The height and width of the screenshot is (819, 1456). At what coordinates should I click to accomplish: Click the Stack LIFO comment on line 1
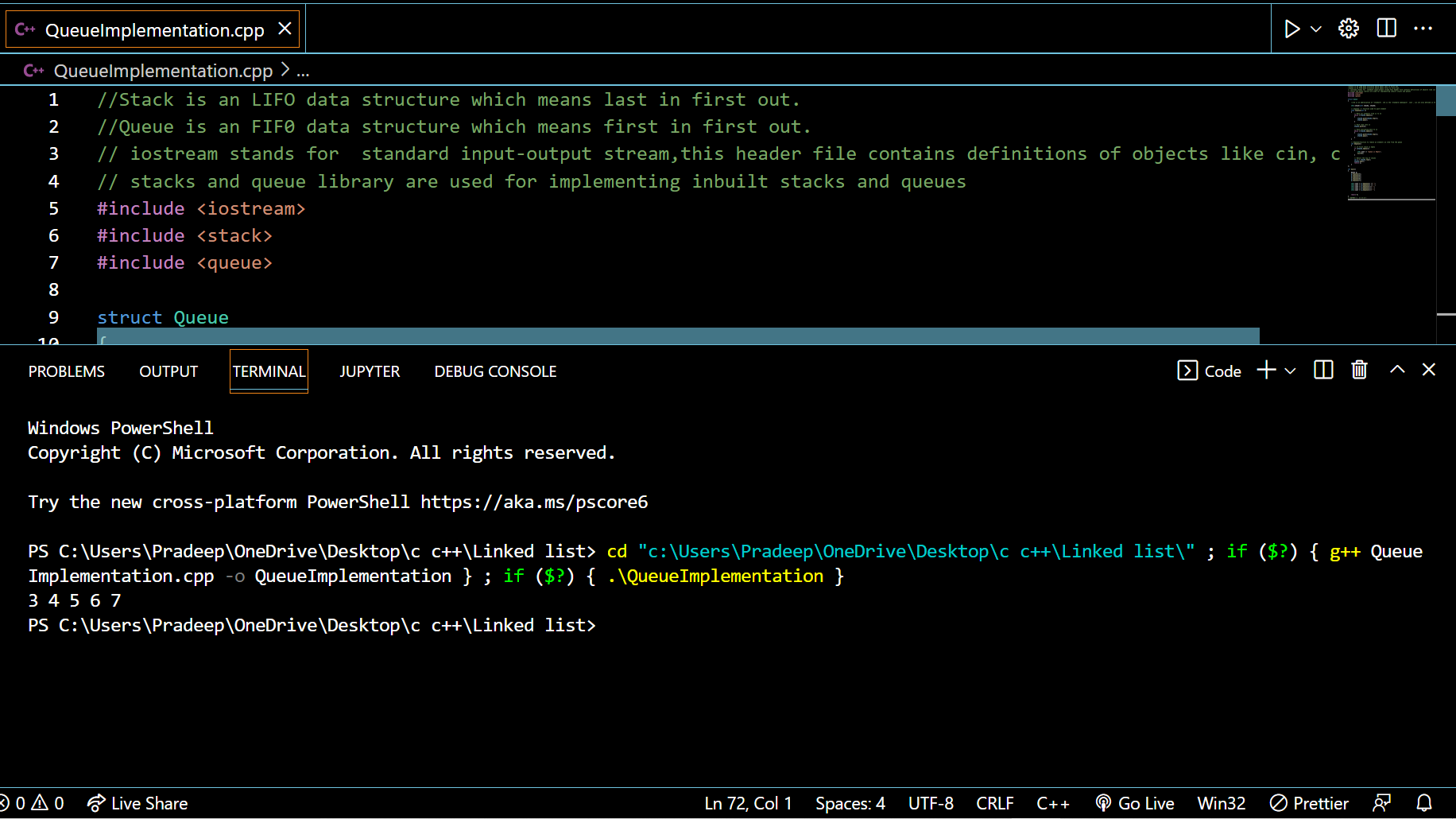pos(448,99)
